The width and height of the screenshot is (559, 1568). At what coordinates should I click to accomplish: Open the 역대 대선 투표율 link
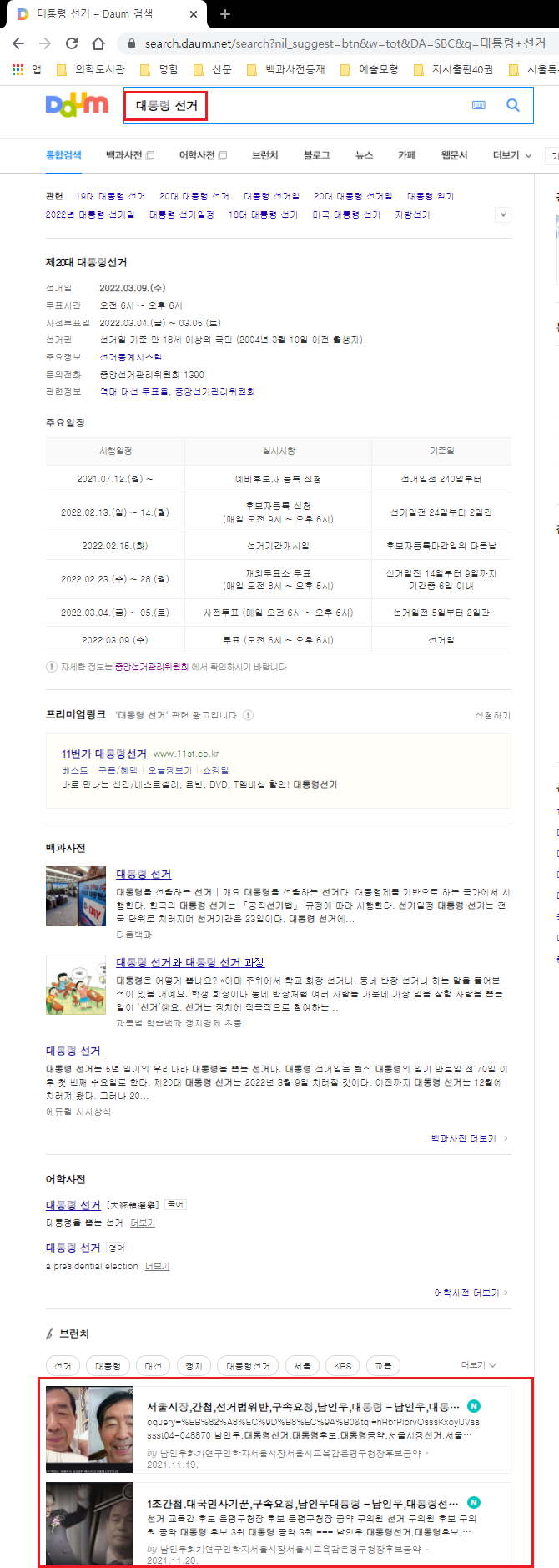[x=134, y=391]
